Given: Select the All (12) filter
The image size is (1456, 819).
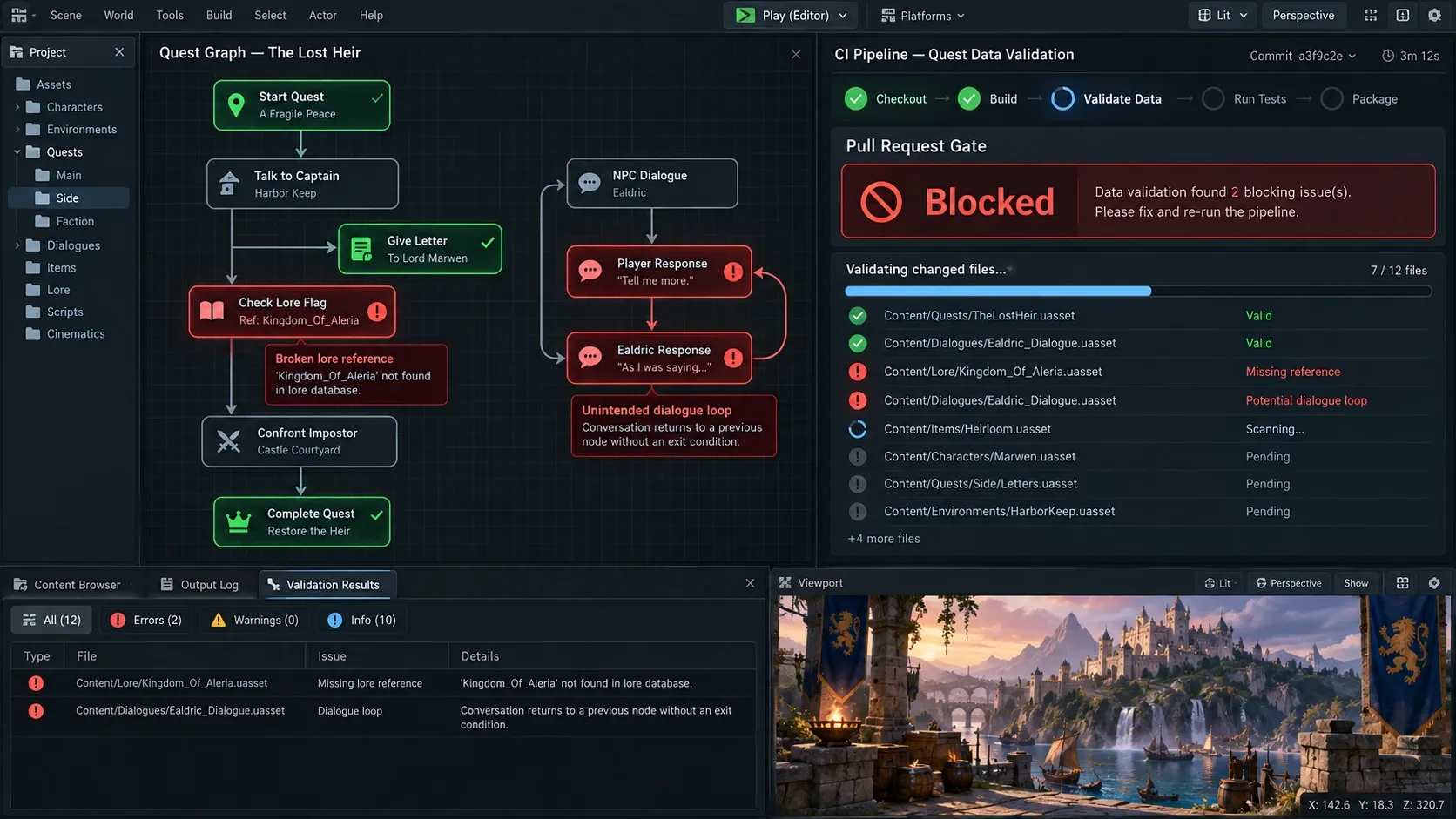Looking at the screenshot, I should (51, 620).
